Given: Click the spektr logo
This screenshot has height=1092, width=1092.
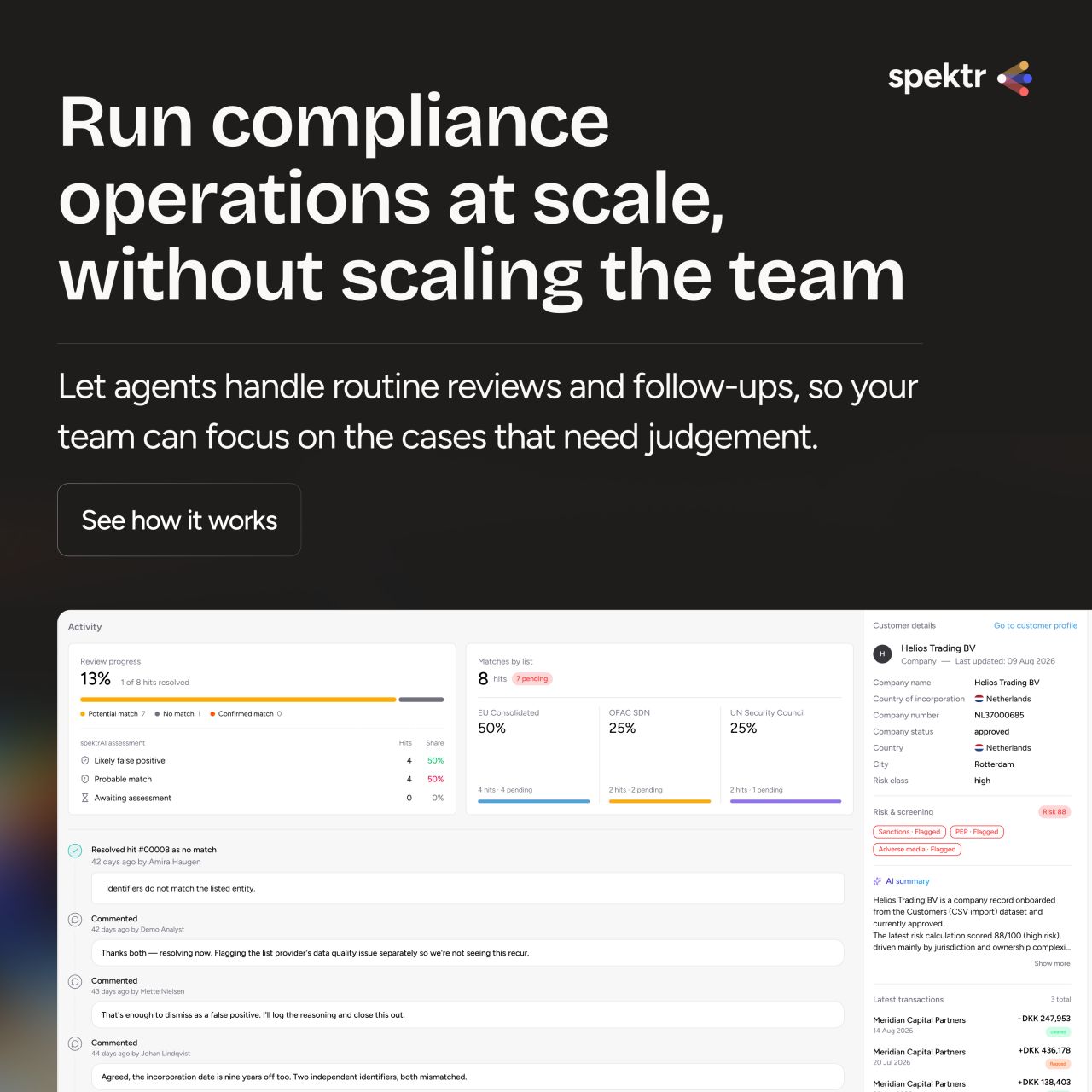Looking at the screenshot, I should pos(960,78).
